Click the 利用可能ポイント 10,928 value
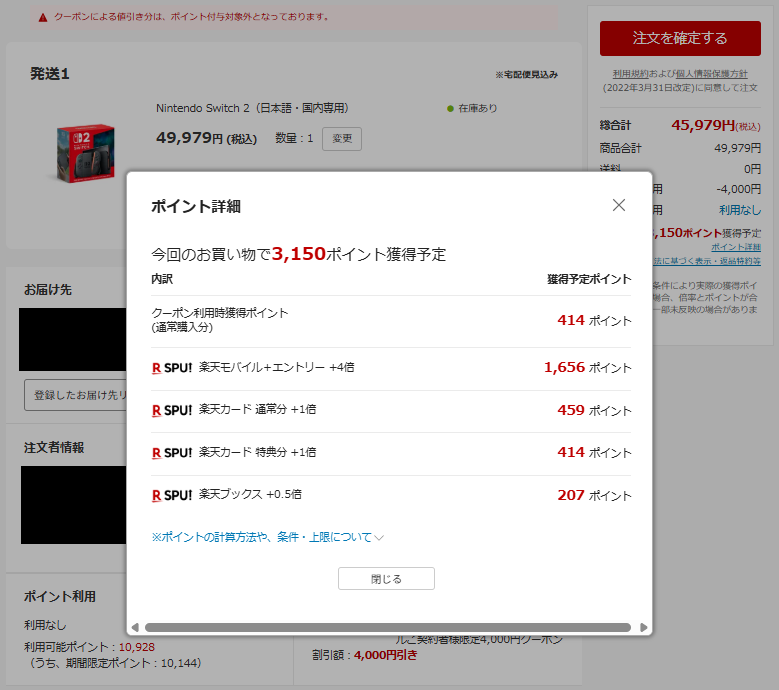This screenshot has width=779, height=690. [137, 647]
